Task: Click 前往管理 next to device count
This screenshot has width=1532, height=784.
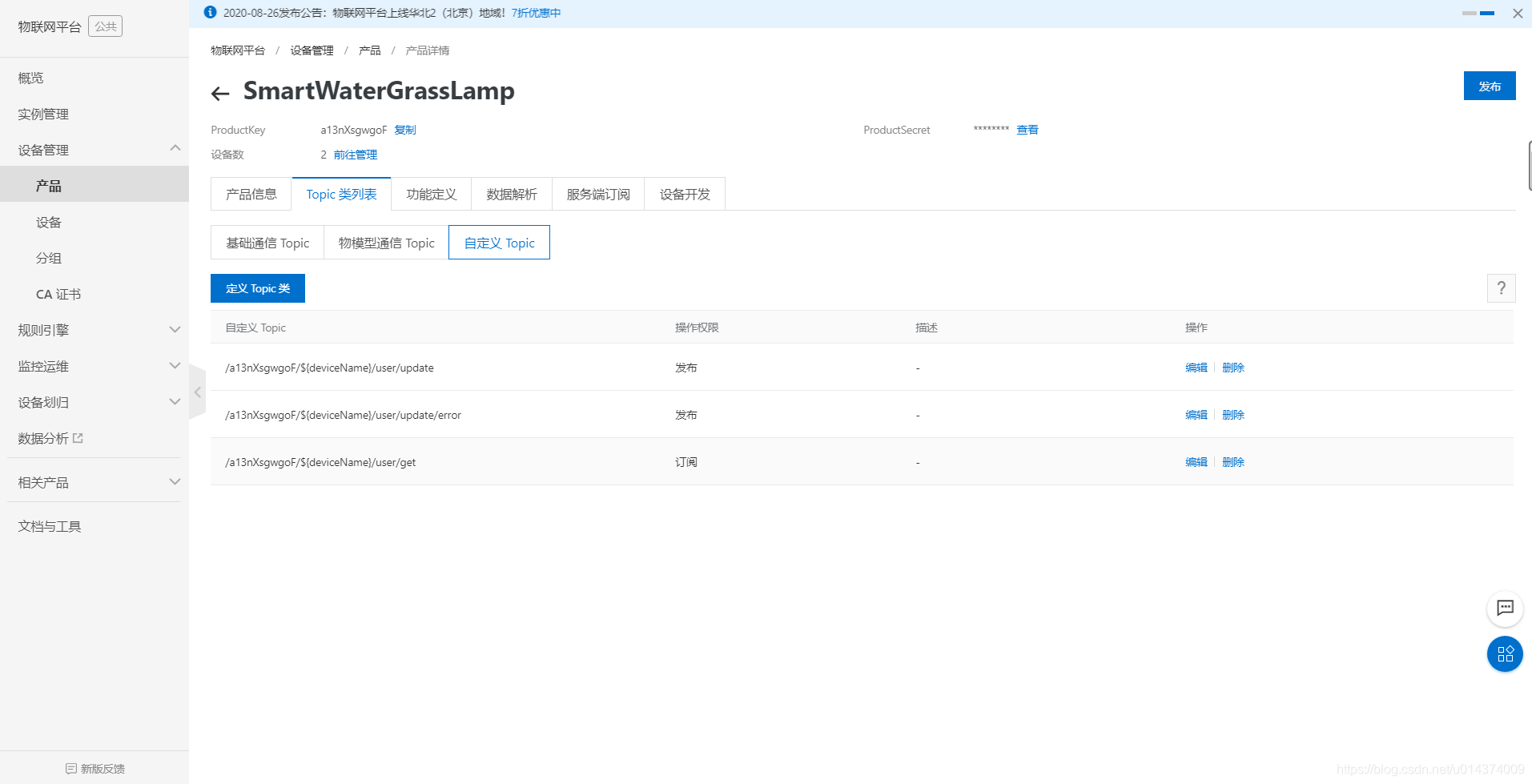Action: (356, 155)
